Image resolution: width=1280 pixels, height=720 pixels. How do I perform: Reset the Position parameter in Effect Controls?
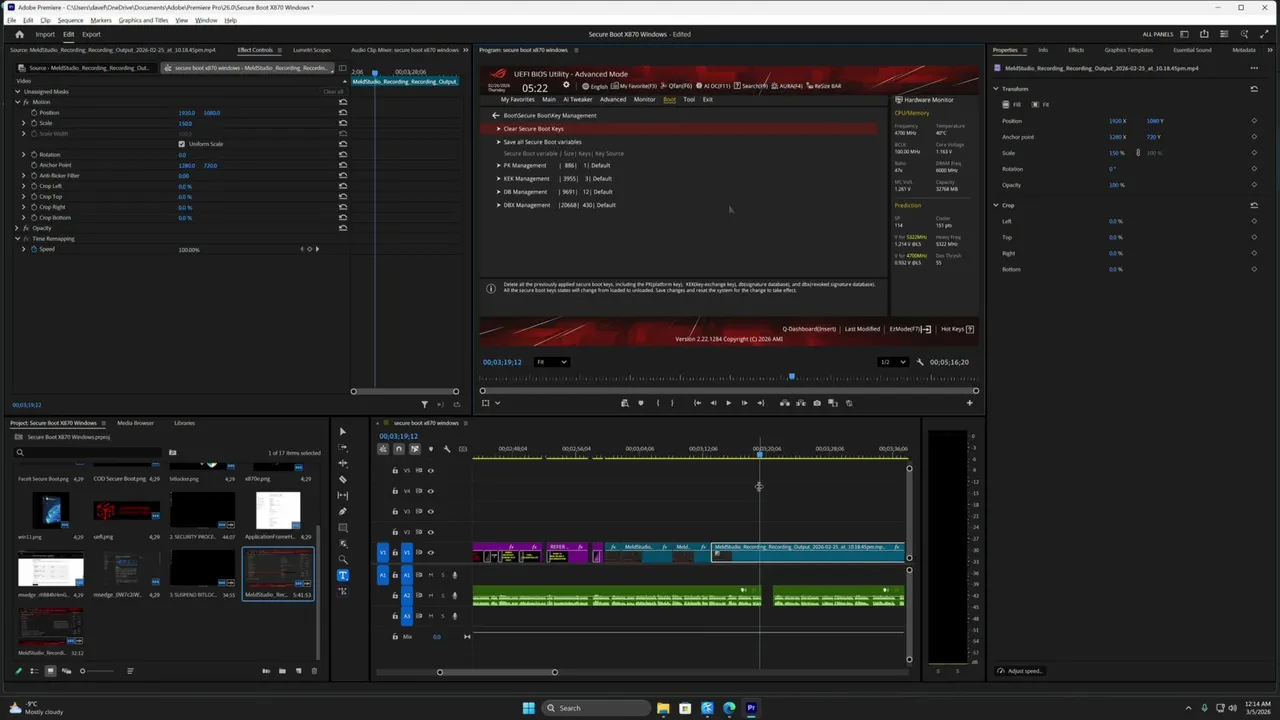pyautogui.click(x=342, y=113)
